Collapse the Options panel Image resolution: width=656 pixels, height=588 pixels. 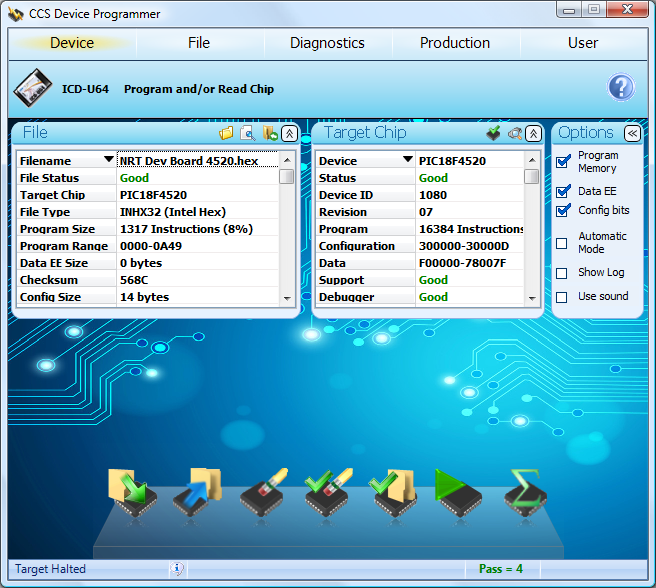click(632, 133)
